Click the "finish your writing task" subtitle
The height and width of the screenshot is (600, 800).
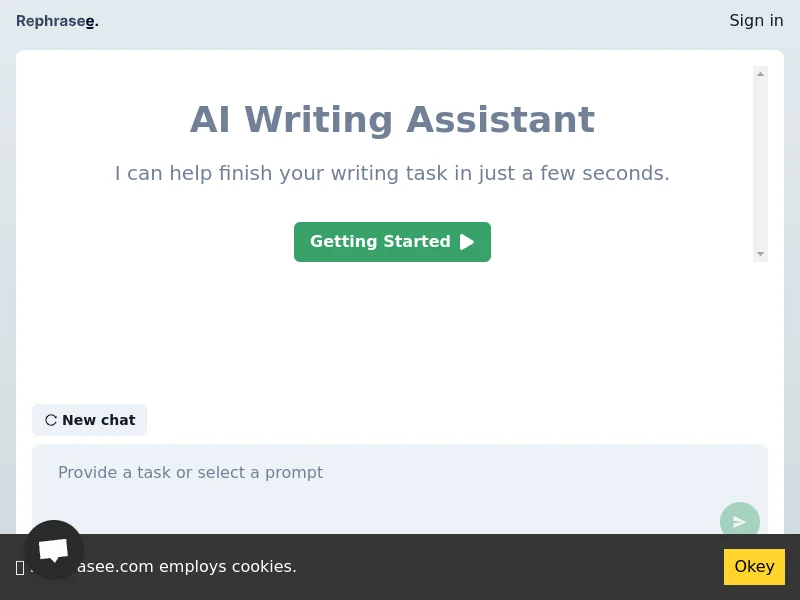click(x=392, y=173)
